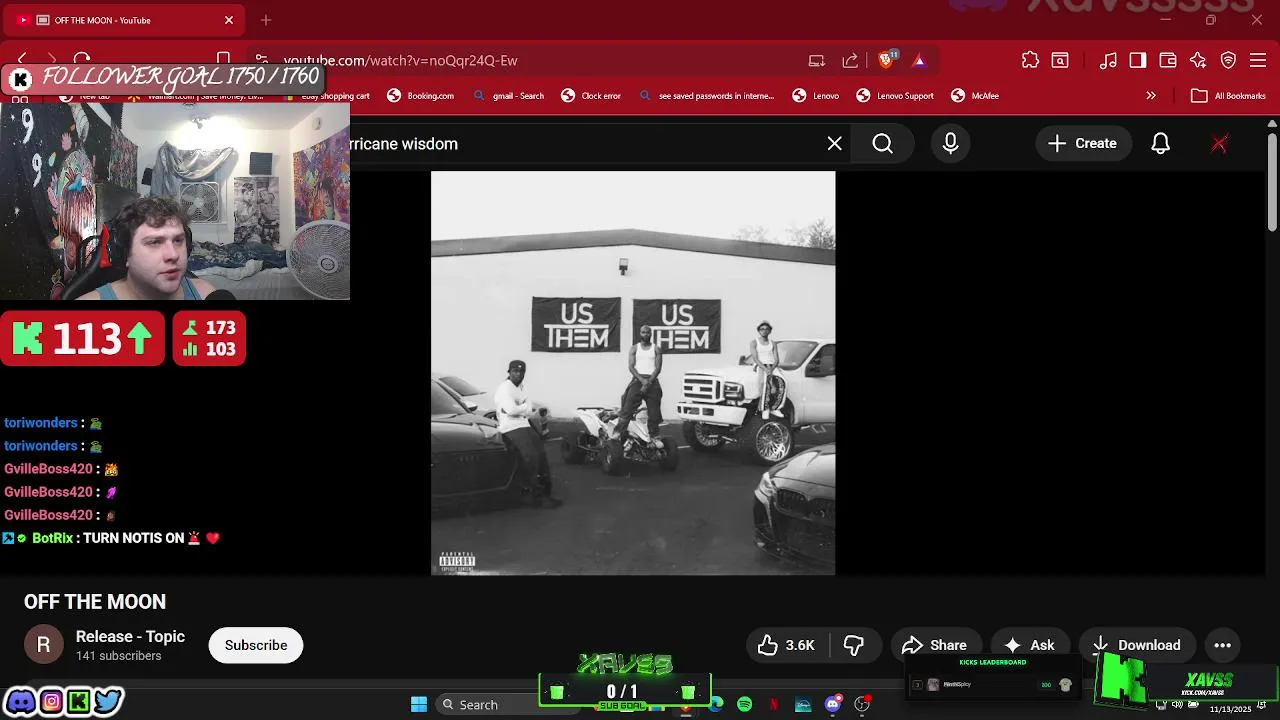The width and height of the screenshot is (1280, 720).
Task: Open the Brave VPN shield icon
Action: (x=1228, y=60)
